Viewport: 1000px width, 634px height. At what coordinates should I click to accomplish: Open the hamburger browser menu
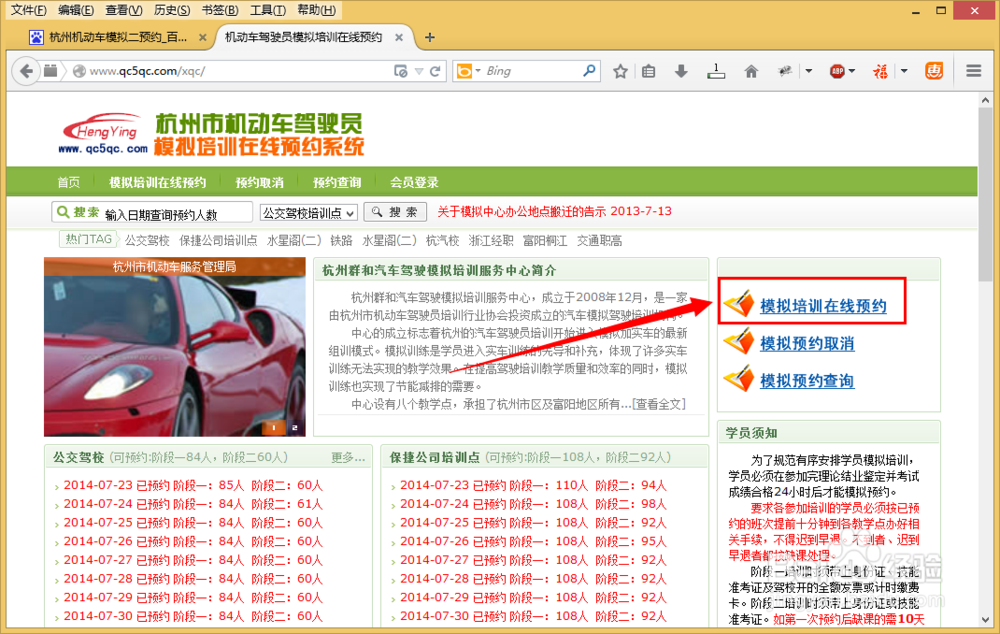click(x=973, y=71)
